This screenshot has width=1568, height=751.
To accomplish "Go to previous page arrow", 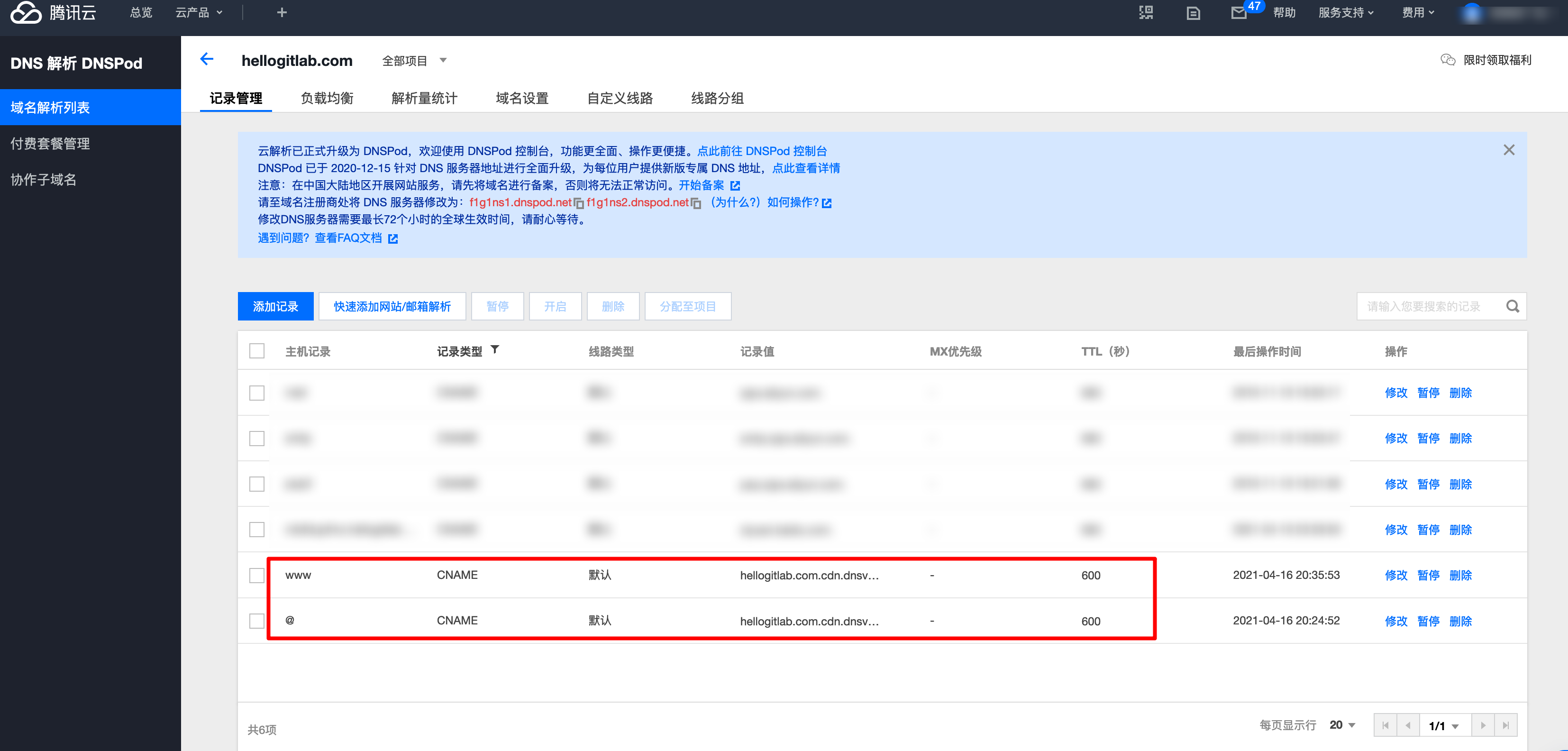I will tap(1408, 725).
